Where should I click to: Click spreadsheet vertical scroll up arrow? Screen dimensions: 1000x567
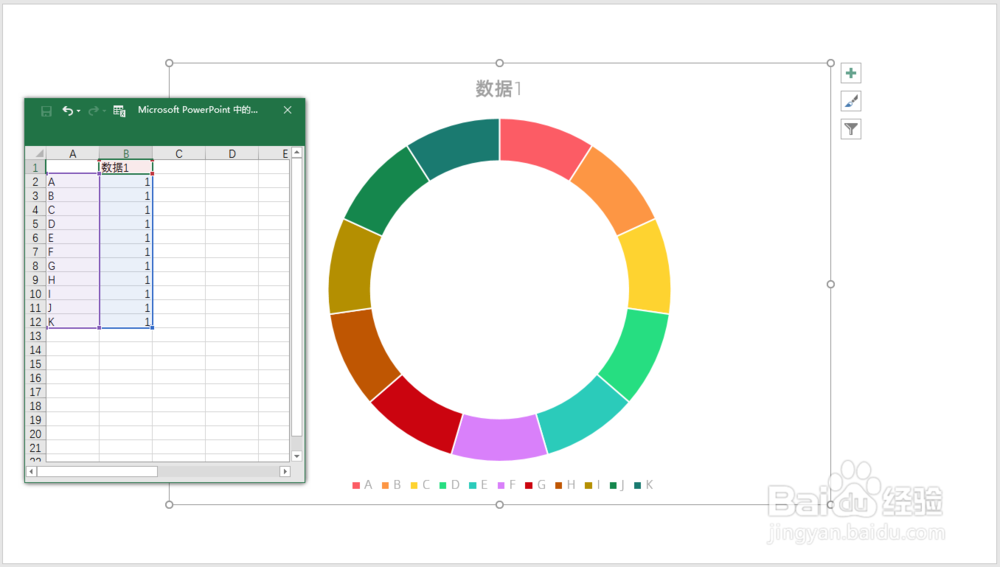(297, 153)
